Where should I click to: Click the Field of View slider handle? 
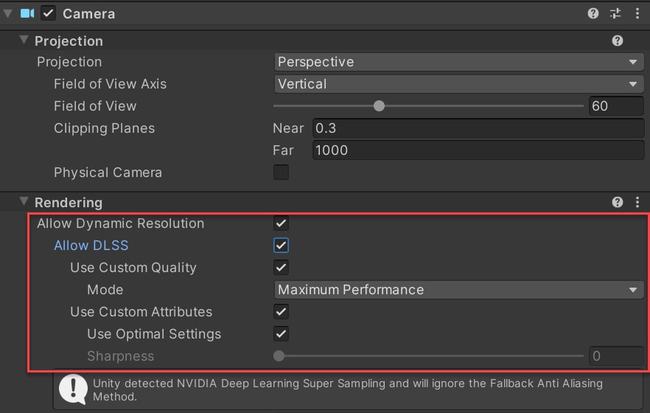coord(379,106)
